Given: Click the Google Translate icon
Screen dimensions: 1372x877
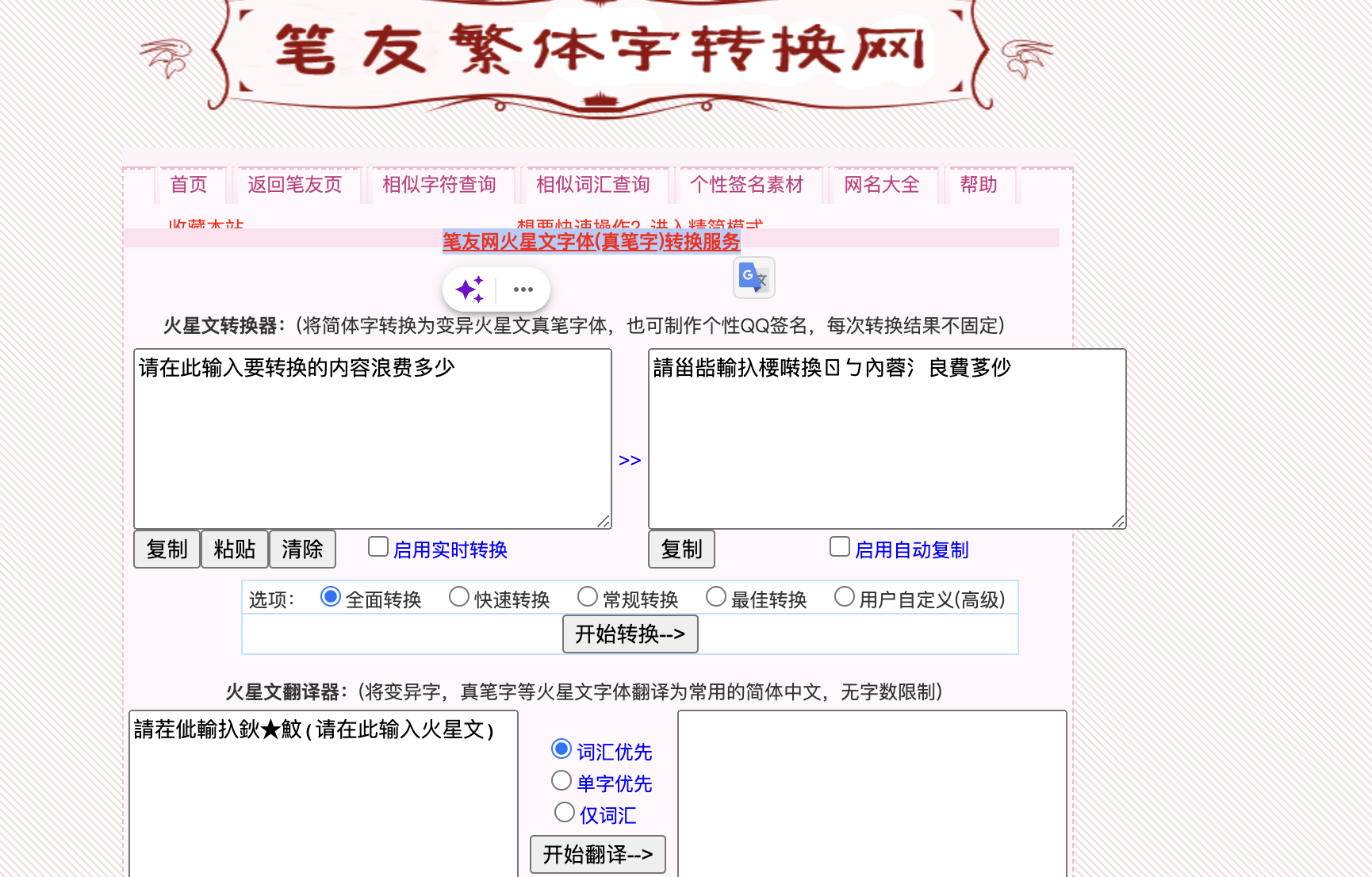Looking at the screenshot, I should (x=753, y=278).
